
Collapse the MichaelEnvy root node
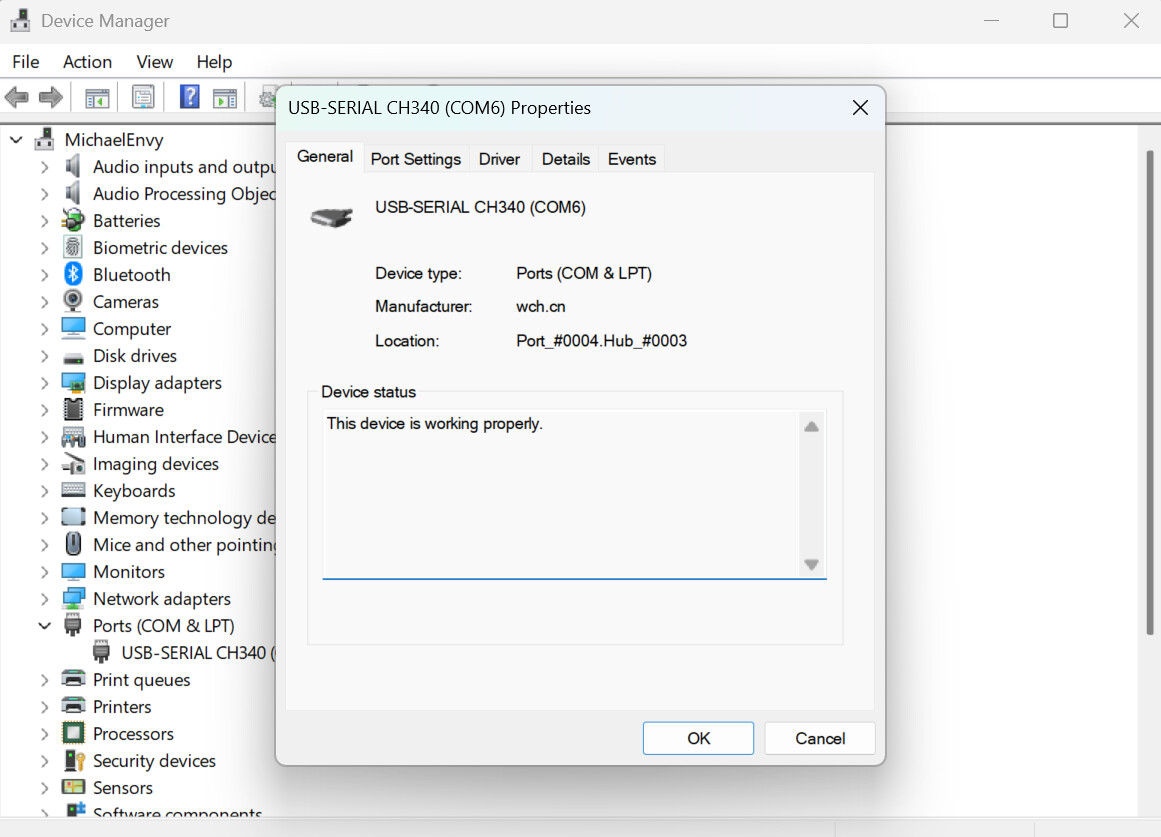(16, 140)
